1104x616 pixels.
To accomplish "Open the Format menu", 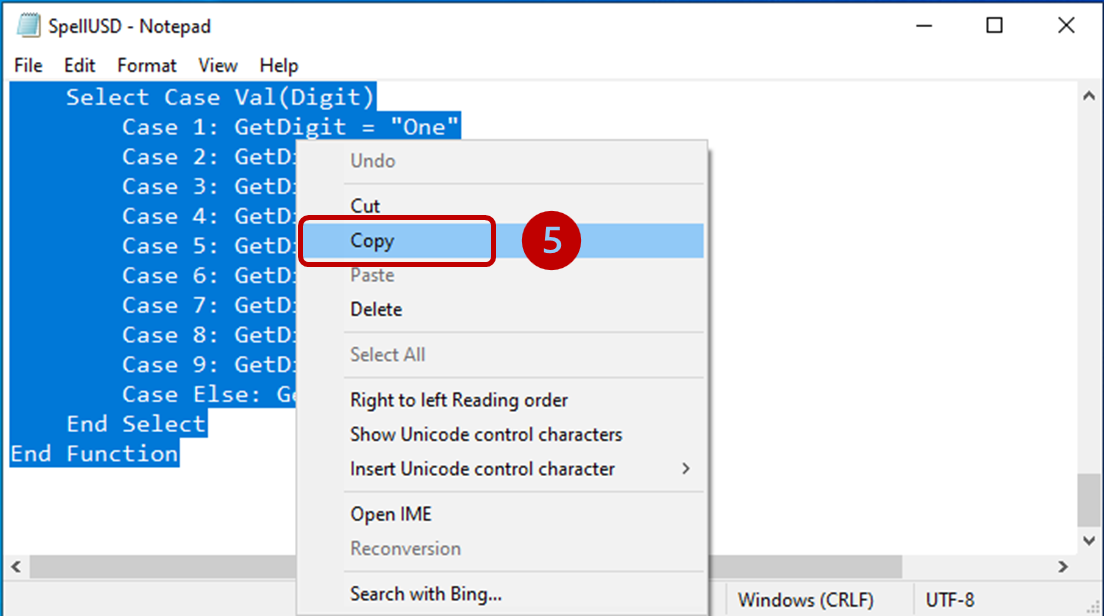I will point(146,65).
